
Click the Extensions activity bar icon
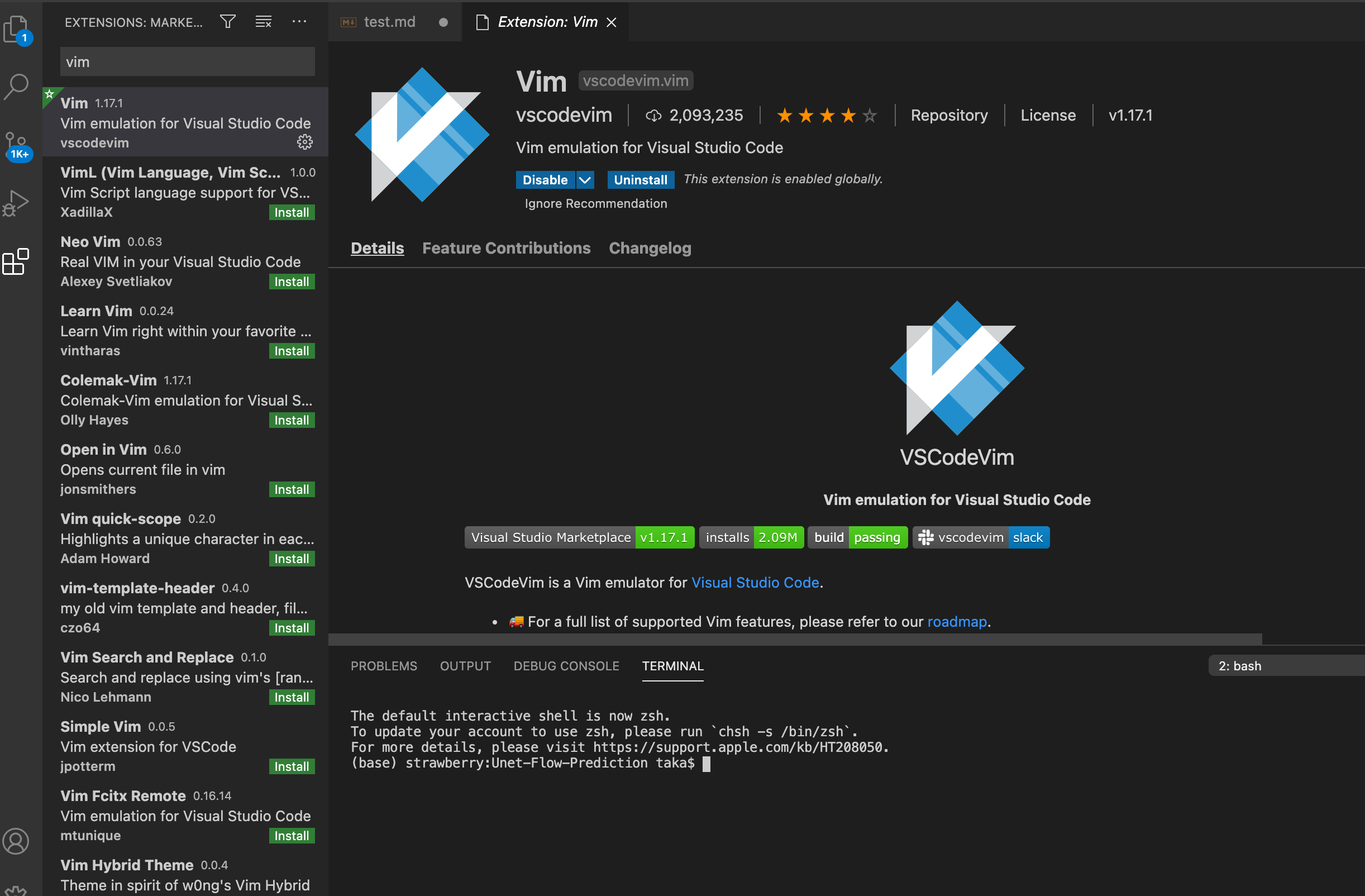pos(16,262)
